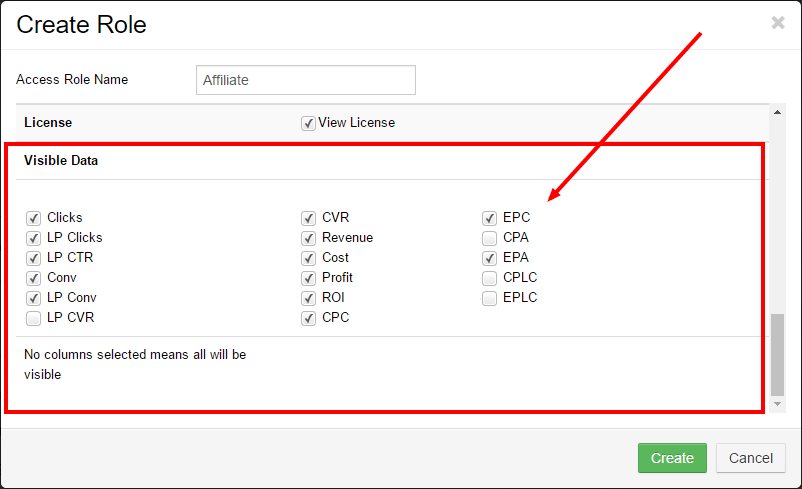Disable the Revenue checkbox
Image resolution: width=802 pixels, height=489 pixels.
pos(308,238)
